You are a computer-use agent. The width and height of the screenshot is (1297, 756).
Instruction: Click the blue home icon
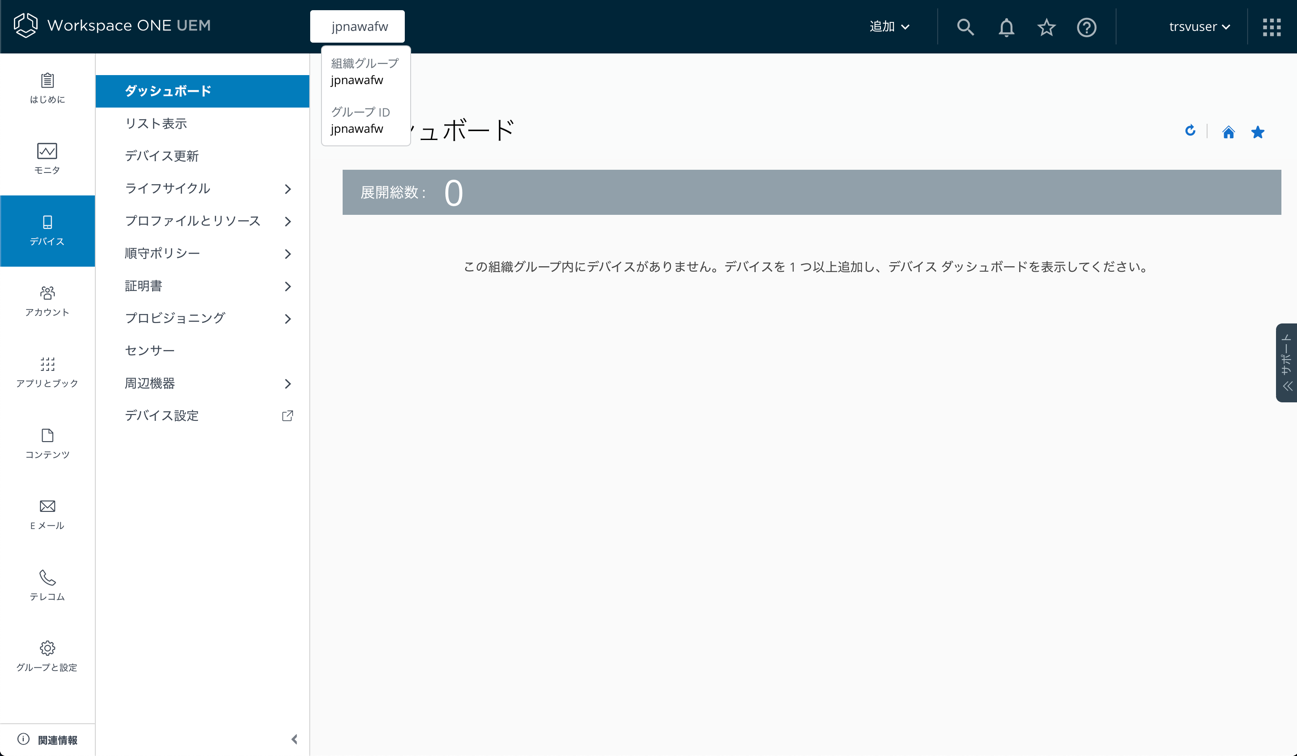click(x=1228, y=132)
